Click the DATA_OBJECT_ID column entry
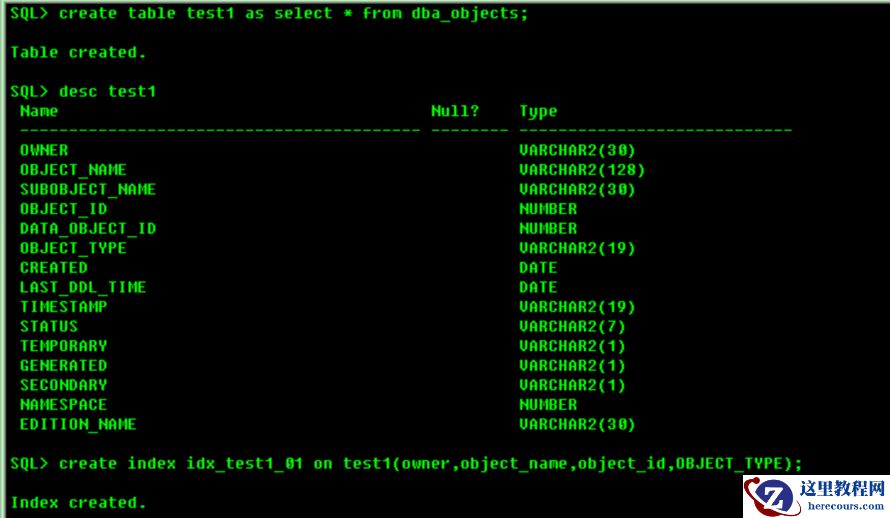The image size is (890, 518). tap(88, 228)
